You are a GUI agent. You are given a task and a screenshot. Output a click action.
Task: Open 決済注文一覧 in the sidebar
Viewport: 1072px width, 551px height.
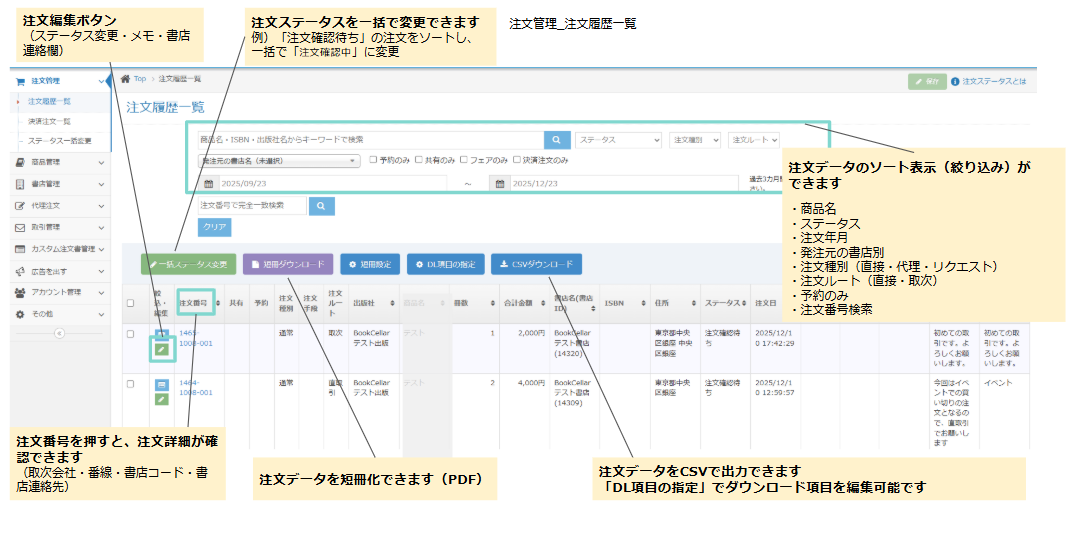click(x=49, y=121)
